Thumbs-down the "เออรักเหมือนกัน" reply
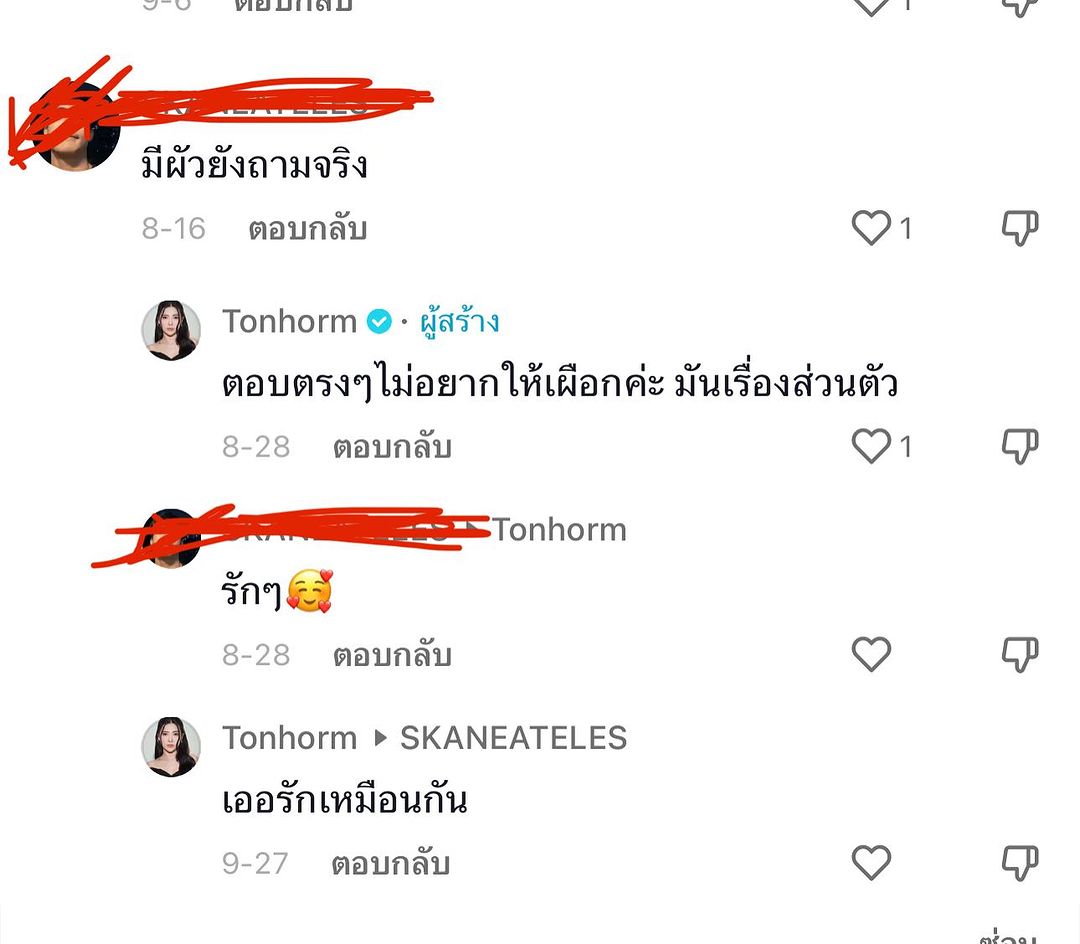The image size is (1080, 944). tap(1020, 863)
